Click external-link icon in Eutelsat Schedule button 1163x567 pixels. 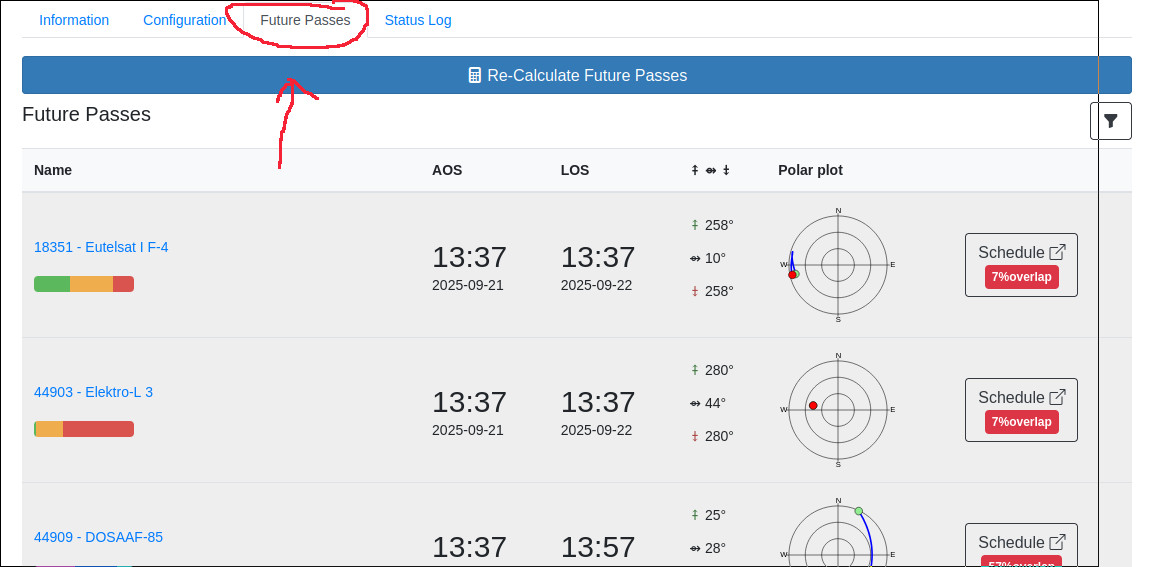point(1058,252)
